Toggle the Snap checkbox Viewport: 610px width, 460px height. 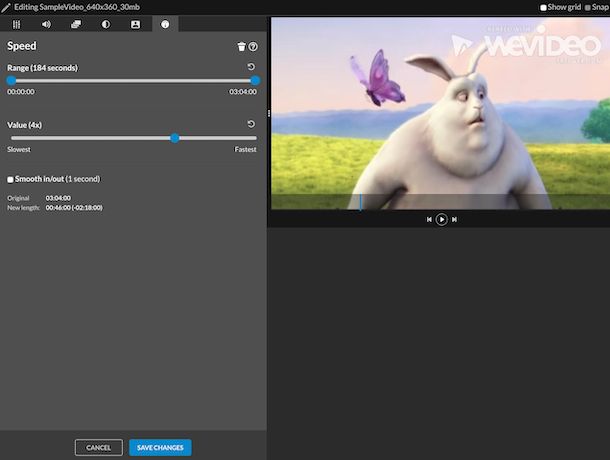coord(587,7)
